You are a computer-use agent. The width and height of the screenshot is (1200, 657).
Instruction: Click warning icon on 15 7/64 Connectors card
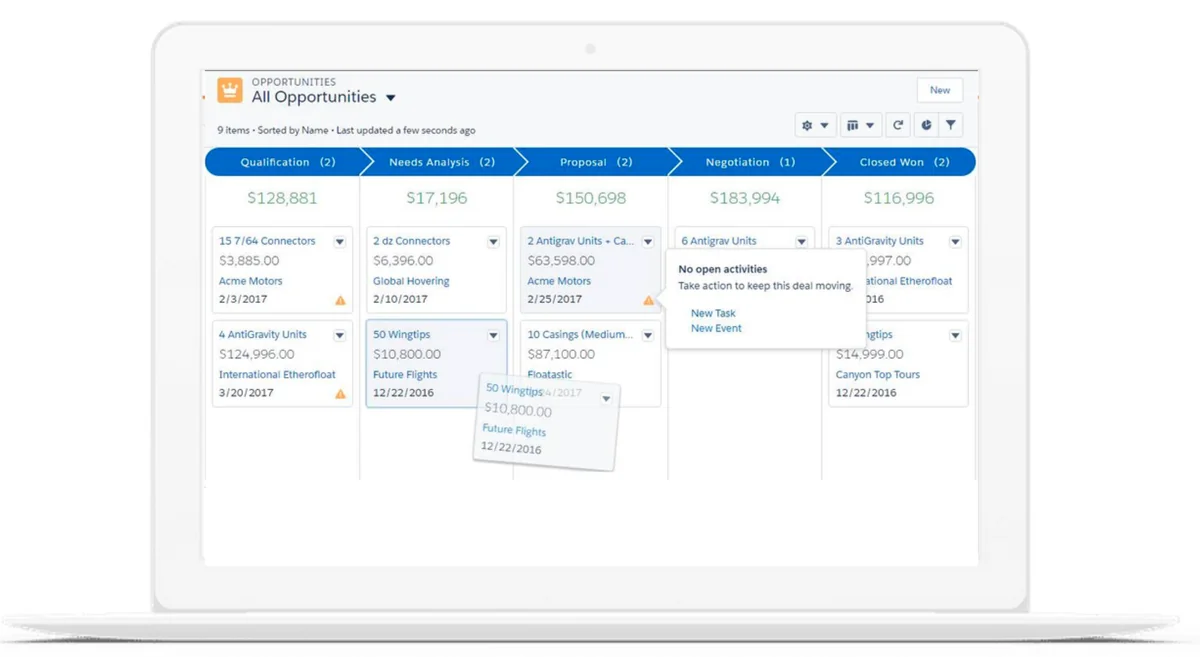(340, 300)
